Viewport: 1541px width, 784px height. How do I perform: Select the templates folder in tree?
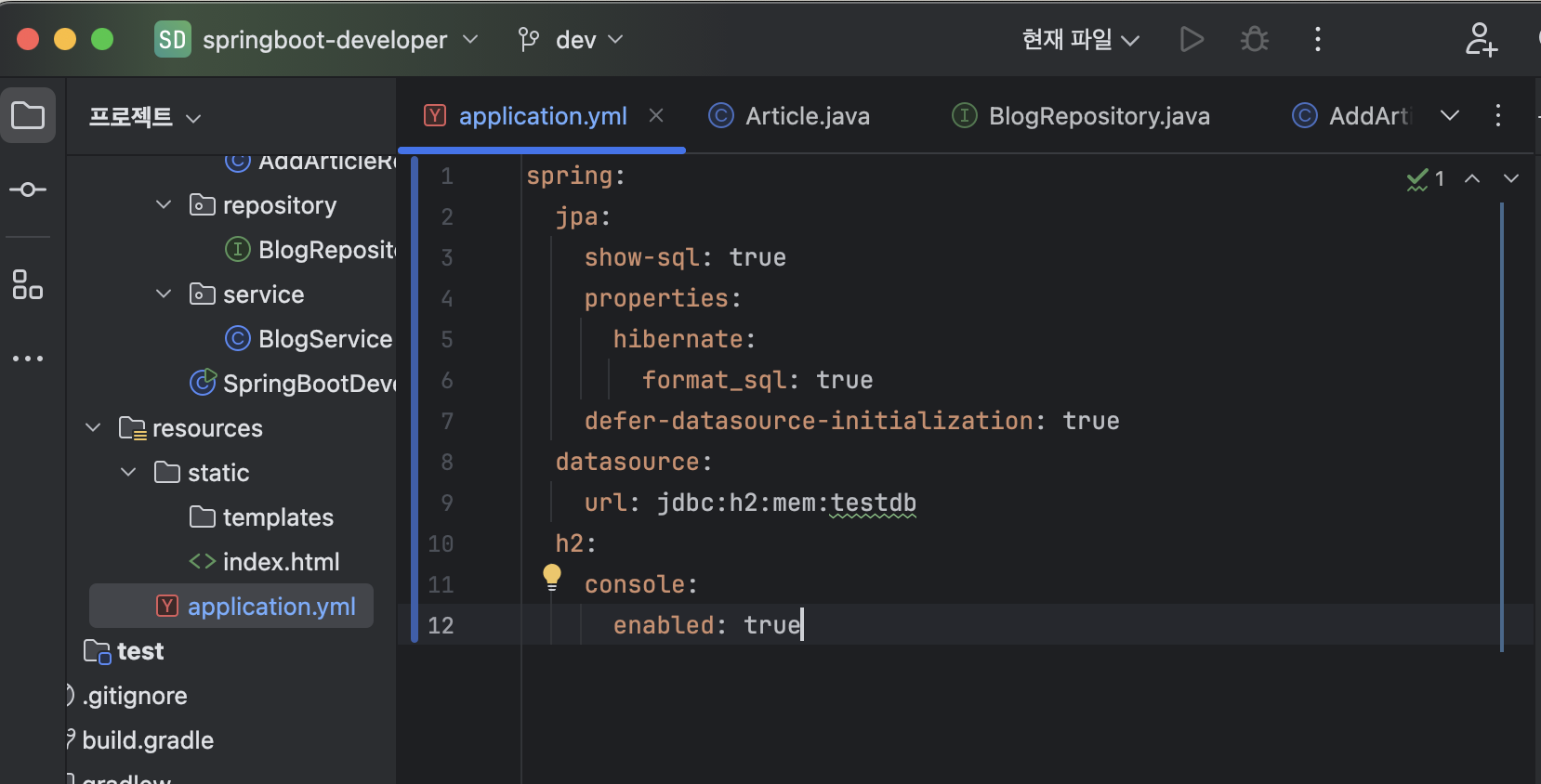click(x=262, y=516)
